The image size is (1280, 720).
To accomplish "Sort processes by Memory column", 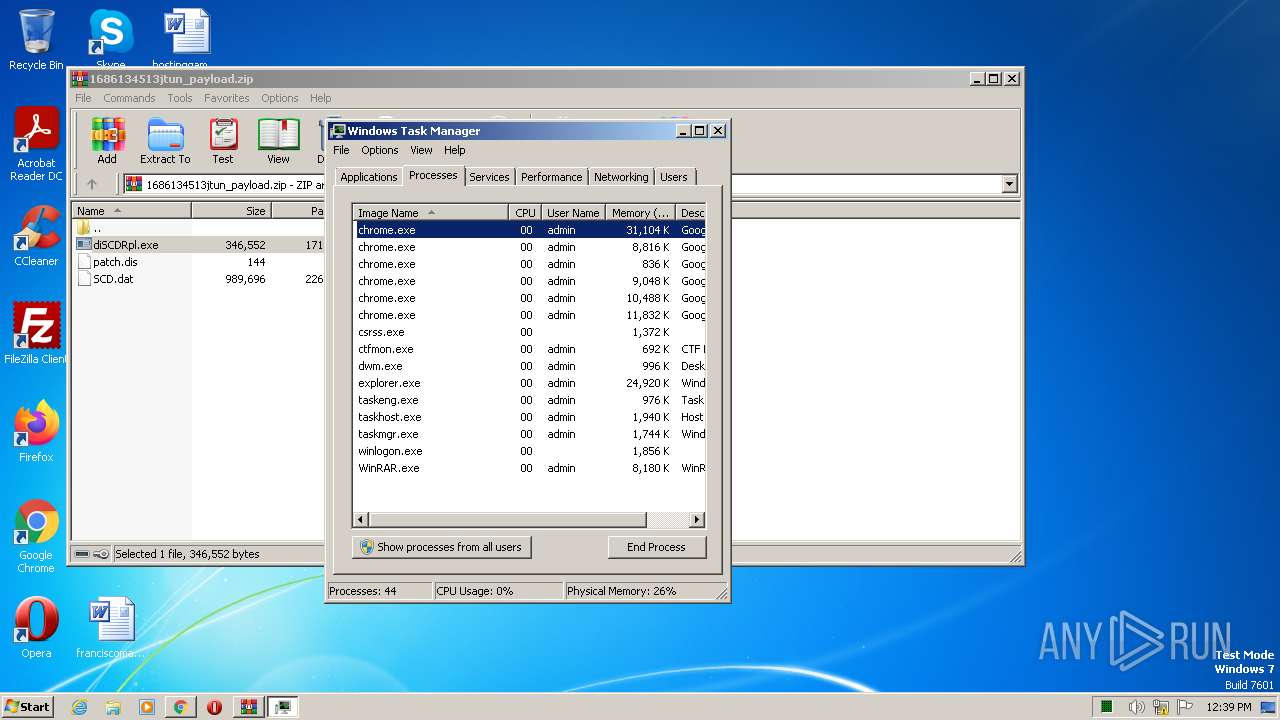I will pos(641,213).
